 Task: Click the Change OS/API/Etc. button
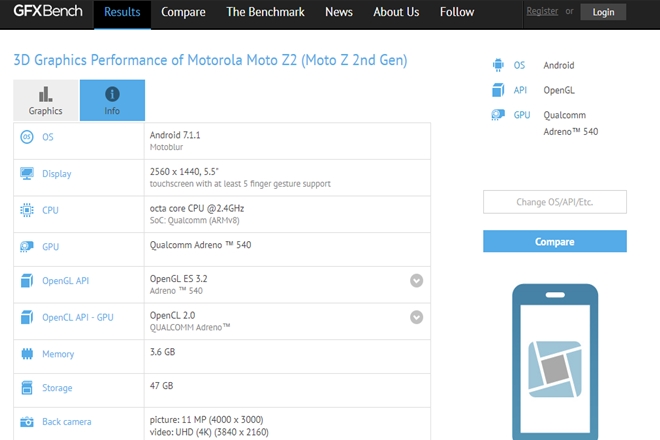[x=555, y=202]
